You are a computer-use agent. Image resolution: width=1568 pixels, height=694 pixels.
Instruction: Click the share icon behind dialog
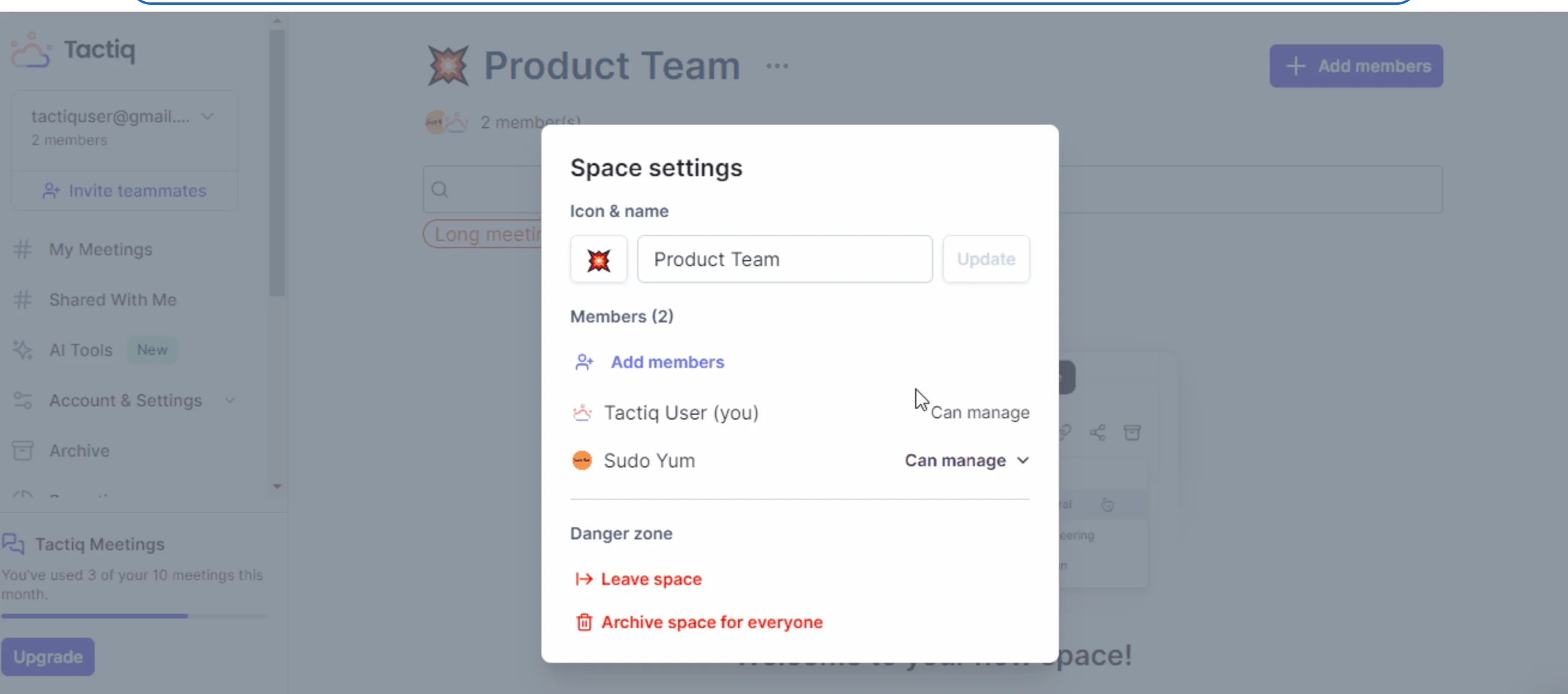coord(1097,433)
